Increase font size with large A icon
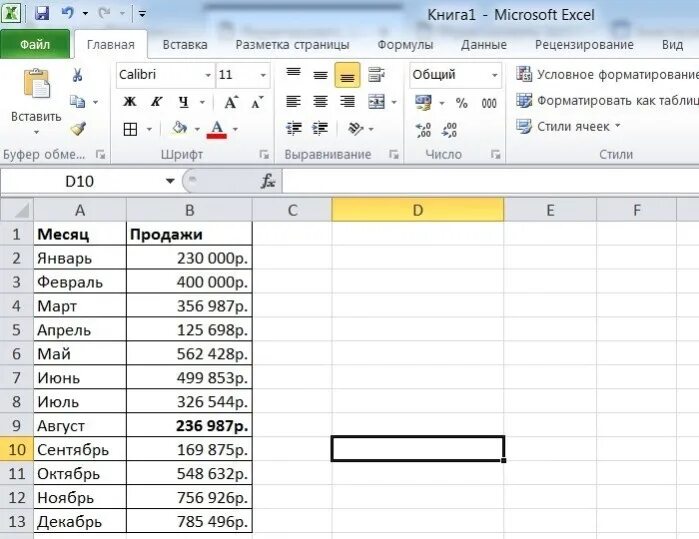 tap(230, 102)
